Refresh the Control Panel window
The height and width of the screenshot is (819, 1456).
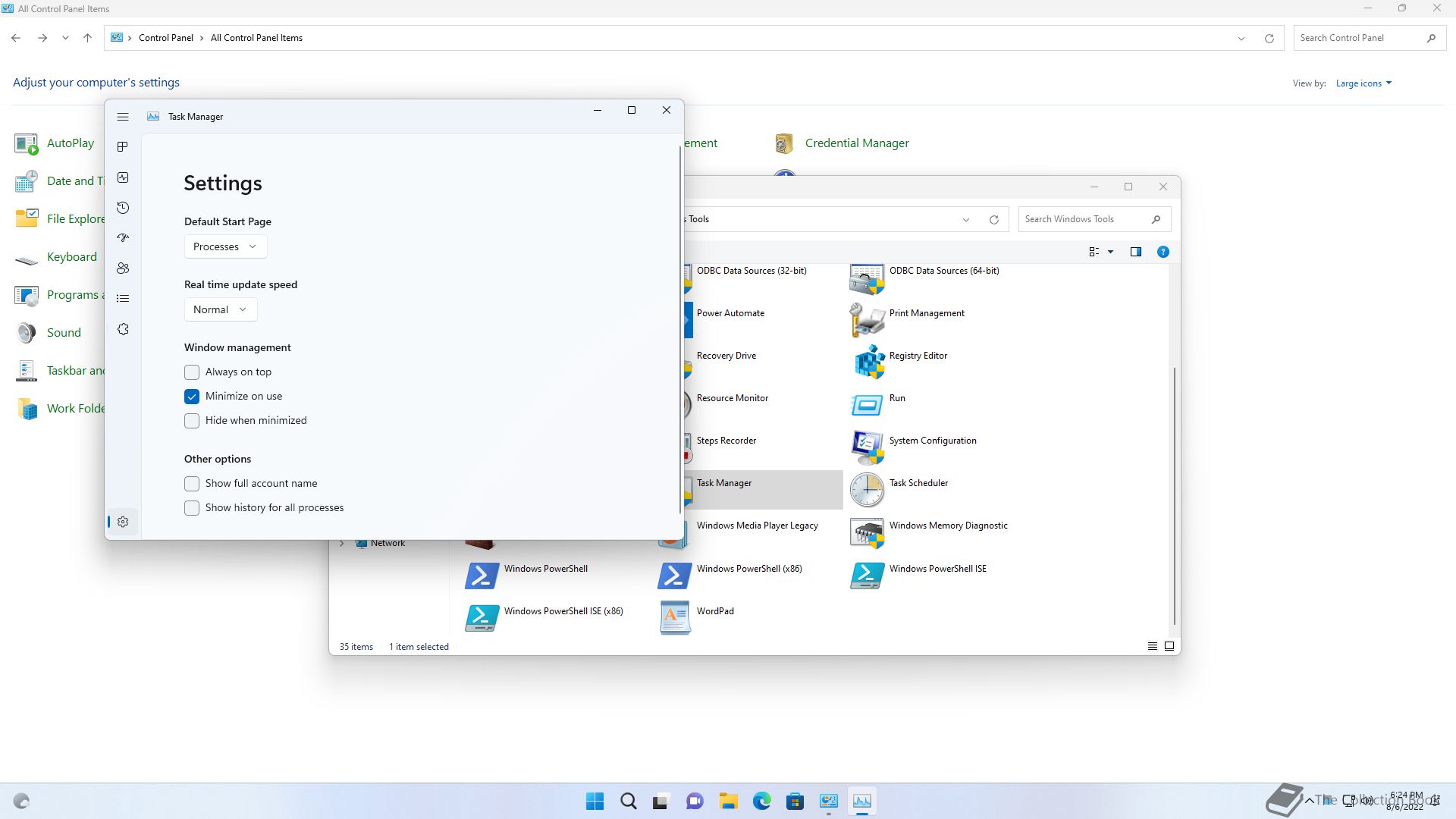click(1269, 38)
